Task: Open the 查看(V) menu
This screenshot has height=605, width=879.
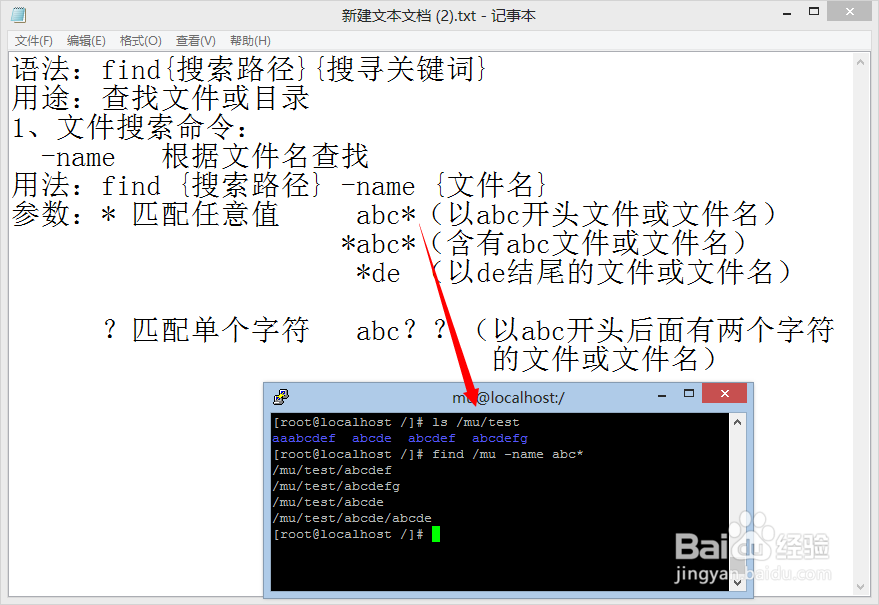Action: click(195, 41)
